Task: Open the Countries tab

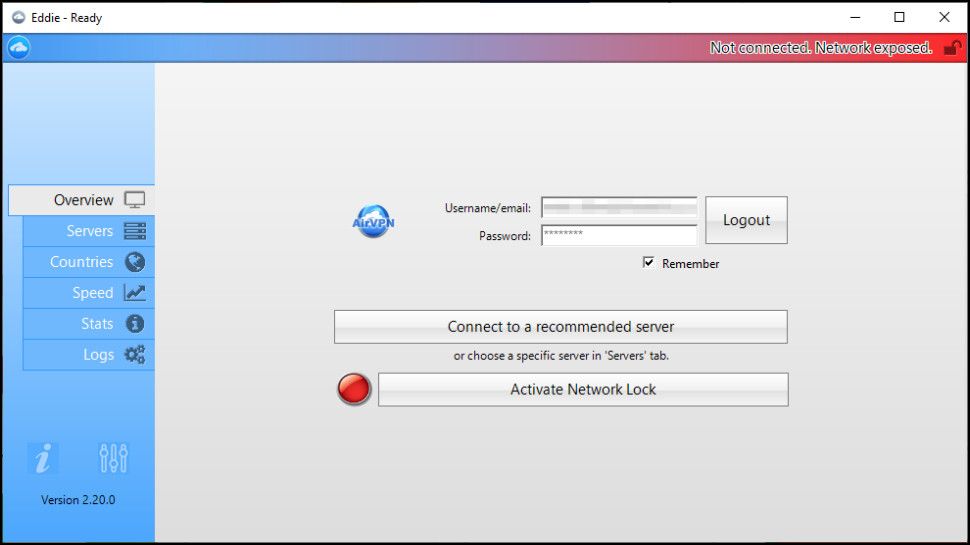Action: (89, 262)
